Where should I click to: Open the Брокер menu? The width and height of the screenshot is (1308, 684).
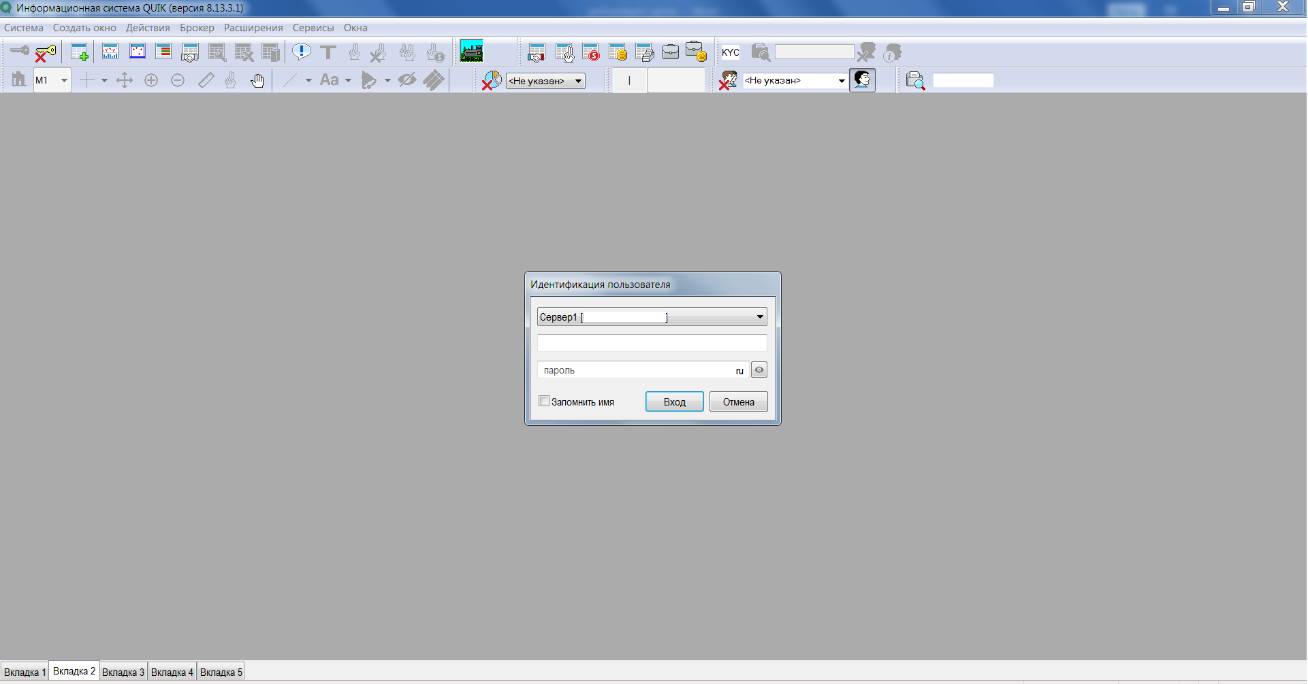(197, 28)
